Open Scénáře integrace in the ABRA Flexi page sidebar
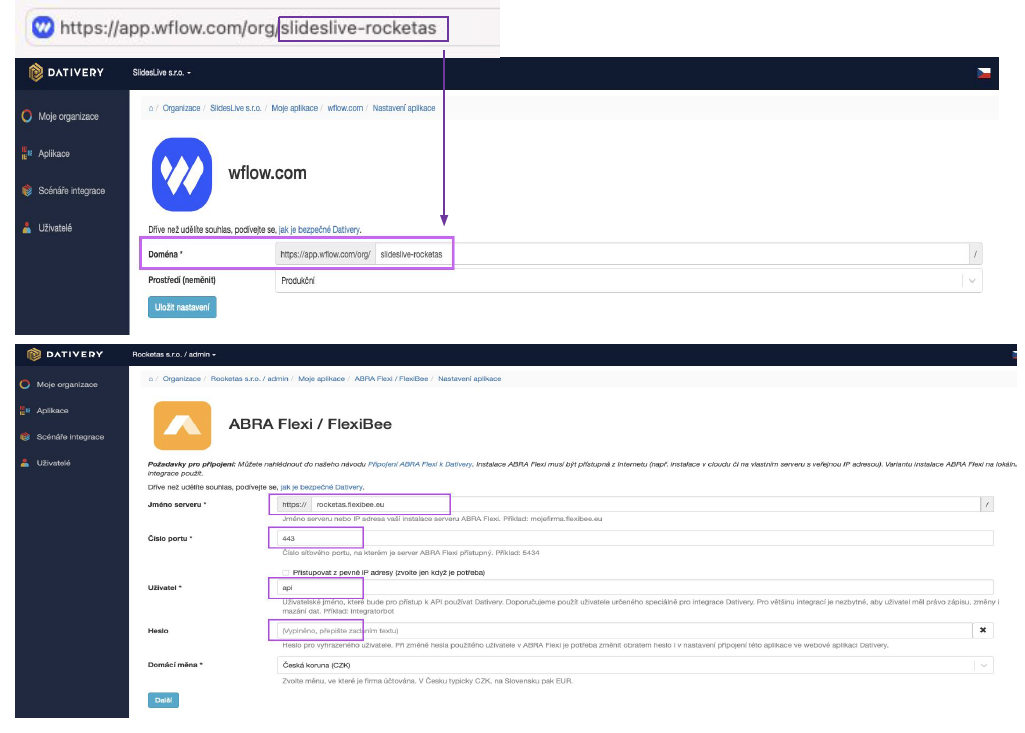The width and height of the screenshot is (1025, 733). coord(62,437)
